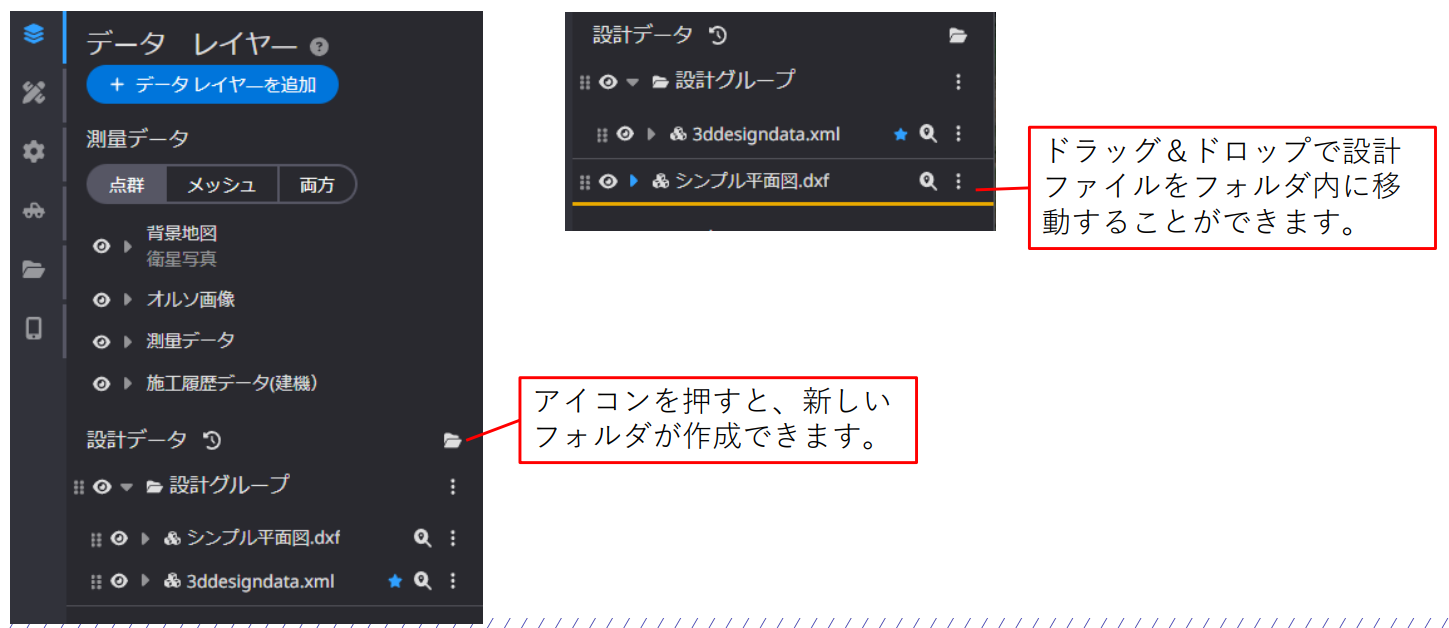Zoom to 3ddesigndata.xml in the inset panel

[x=928, y=134]
